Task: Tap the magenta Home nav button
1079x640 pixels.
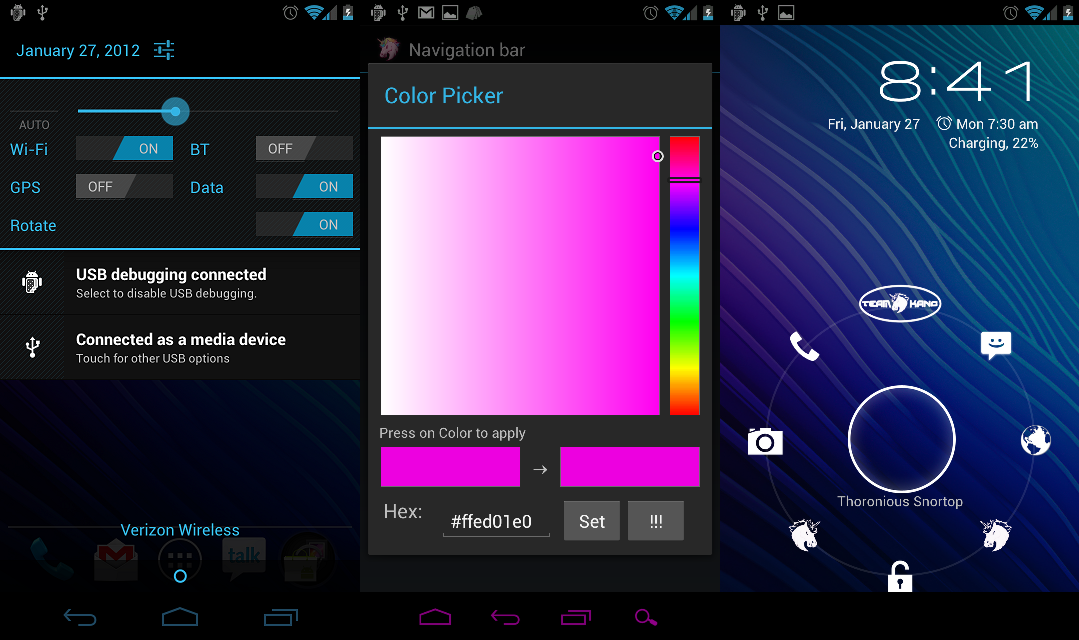Action: click(435, 617)
